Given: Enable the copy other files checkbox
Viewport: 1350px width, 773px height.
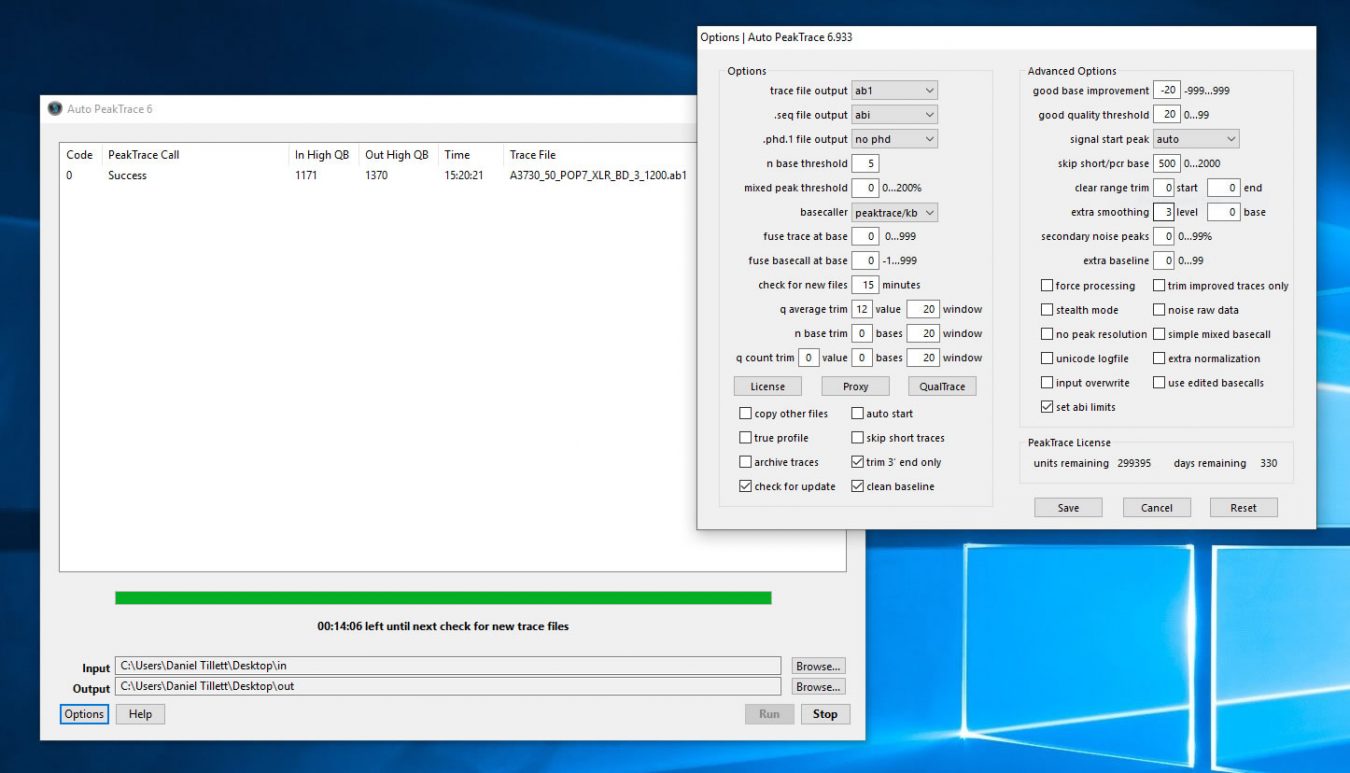Looking at the screenshot, I should coord(745,414).
